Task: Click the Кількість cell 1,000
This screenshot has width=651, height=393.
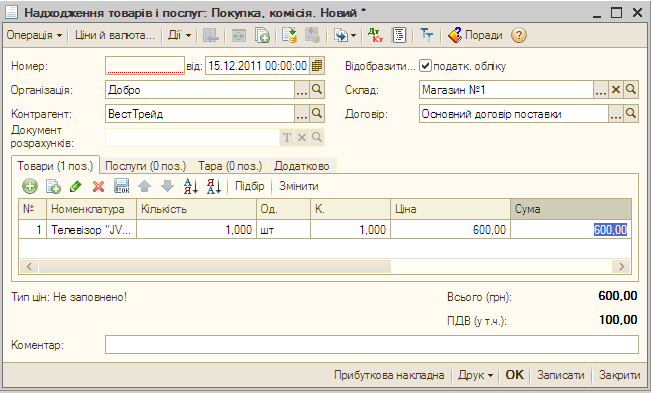Action: pos(196,229)
